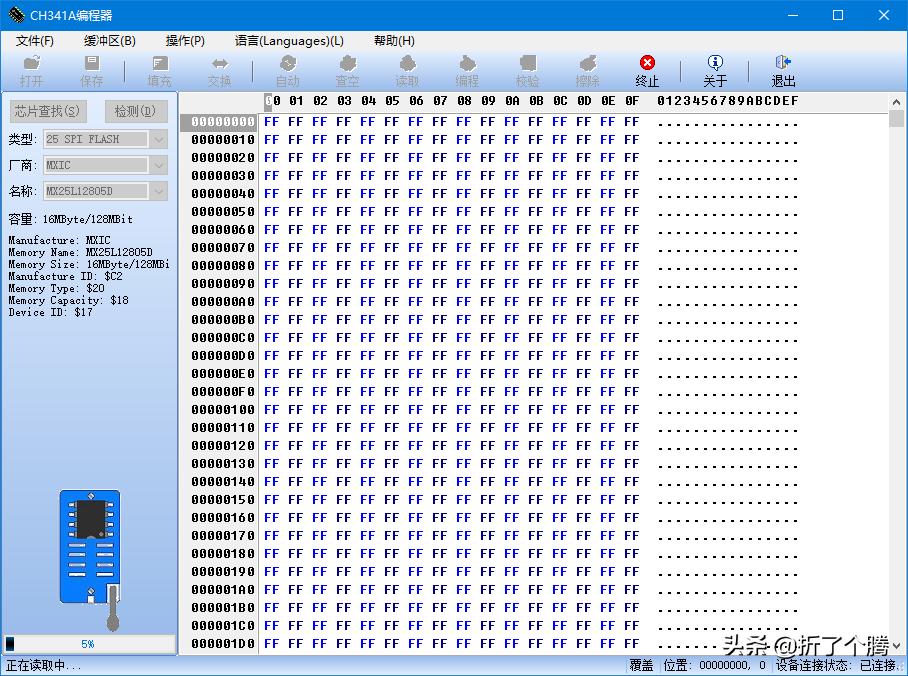Click the 覆盖 overwrite mode status indicator
Image resolution: width=908 pixels, height=676 pixels.
[x=642, y=666]
